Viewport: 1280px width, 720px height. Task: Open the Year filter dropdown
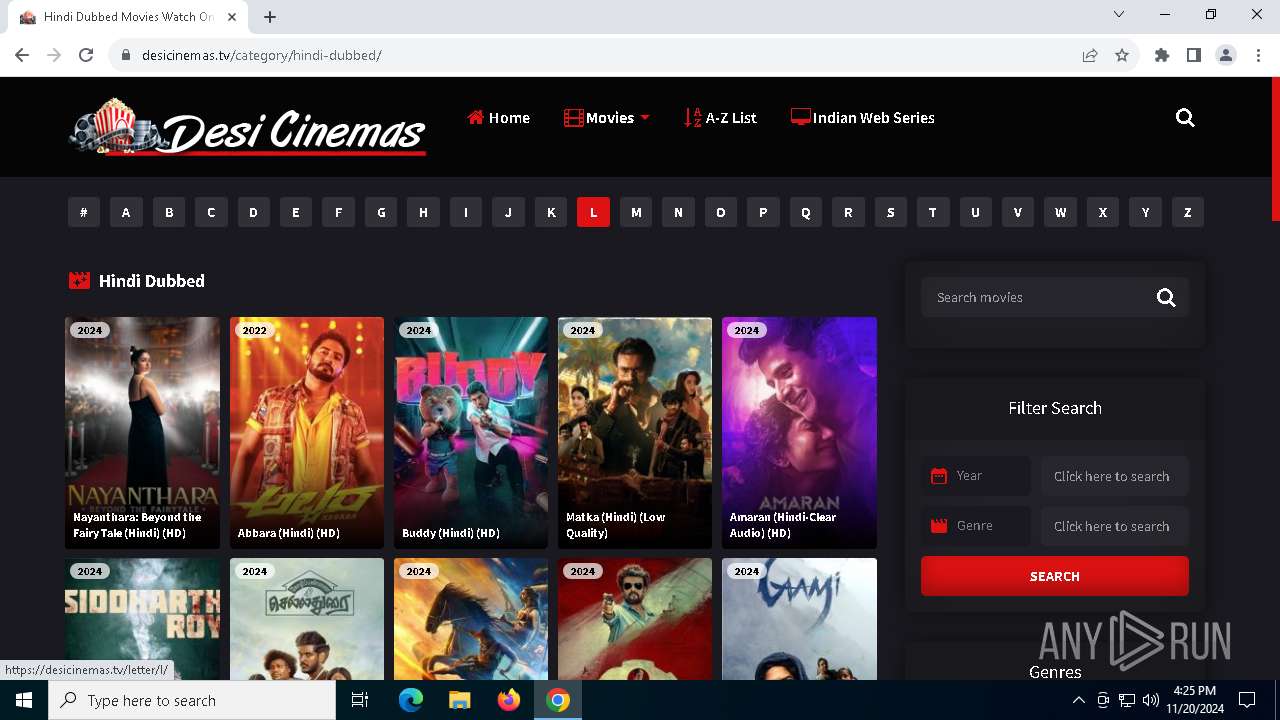click(x=976, y=476)
